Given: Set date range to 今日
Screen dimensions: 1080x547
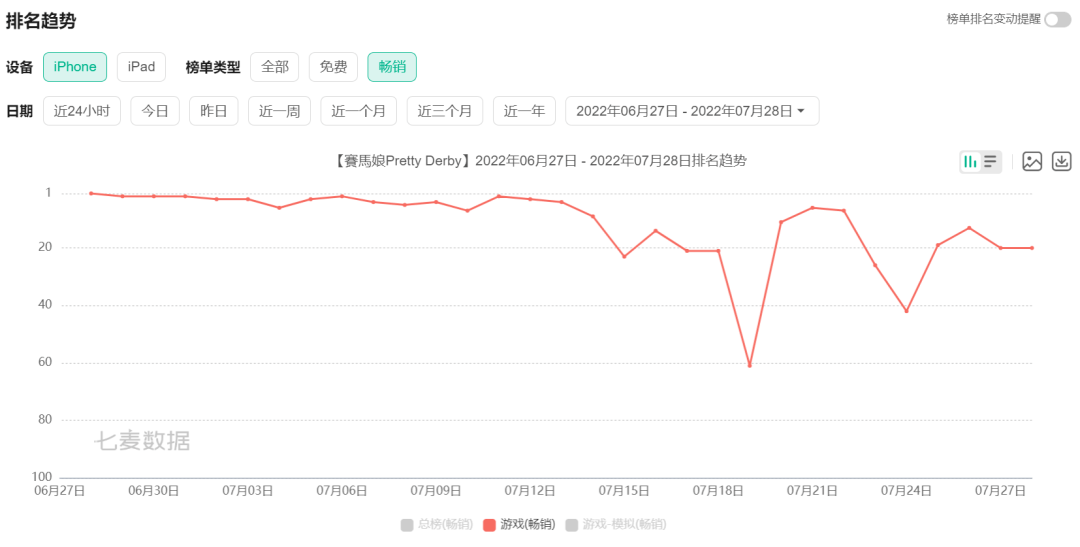Looking at the screenshot, I should (155, 111).
